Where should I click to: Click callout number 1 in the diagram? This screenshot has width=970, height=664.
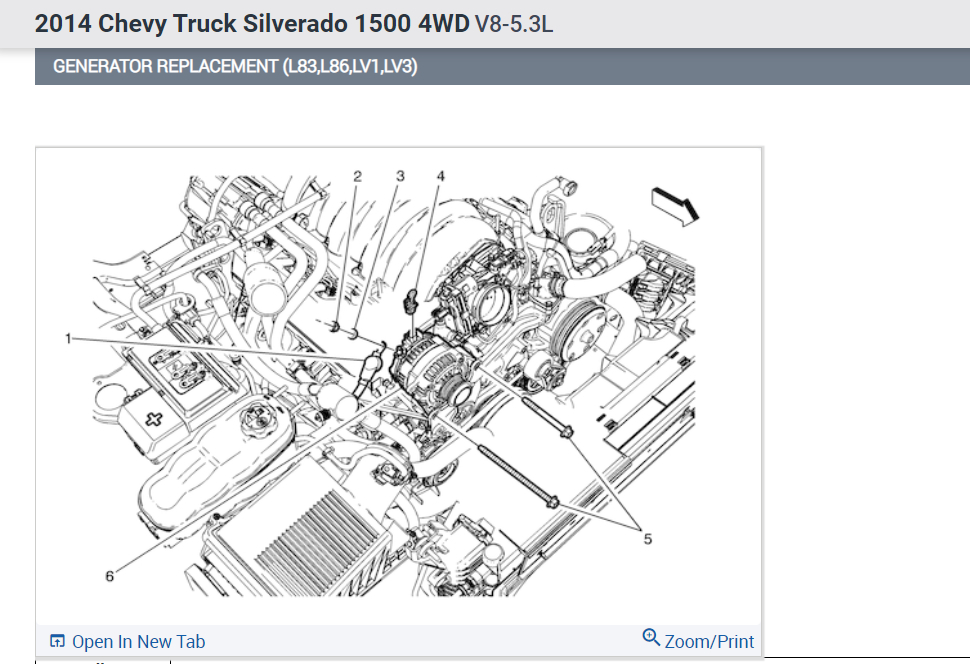tap(68, 338)
